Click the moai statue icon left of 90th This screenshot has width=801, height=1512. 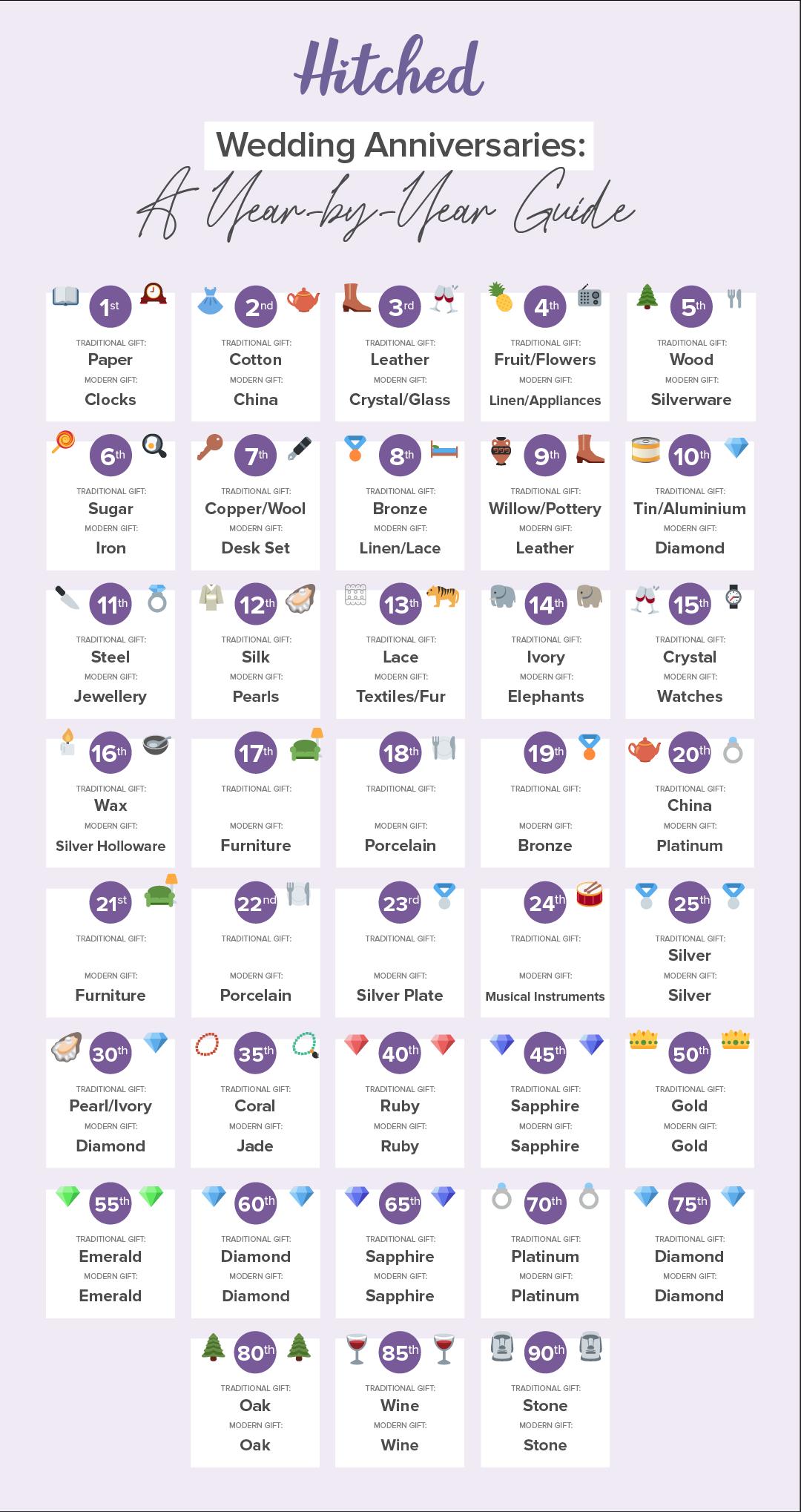pyautogui.click(x=502, y=1347)
